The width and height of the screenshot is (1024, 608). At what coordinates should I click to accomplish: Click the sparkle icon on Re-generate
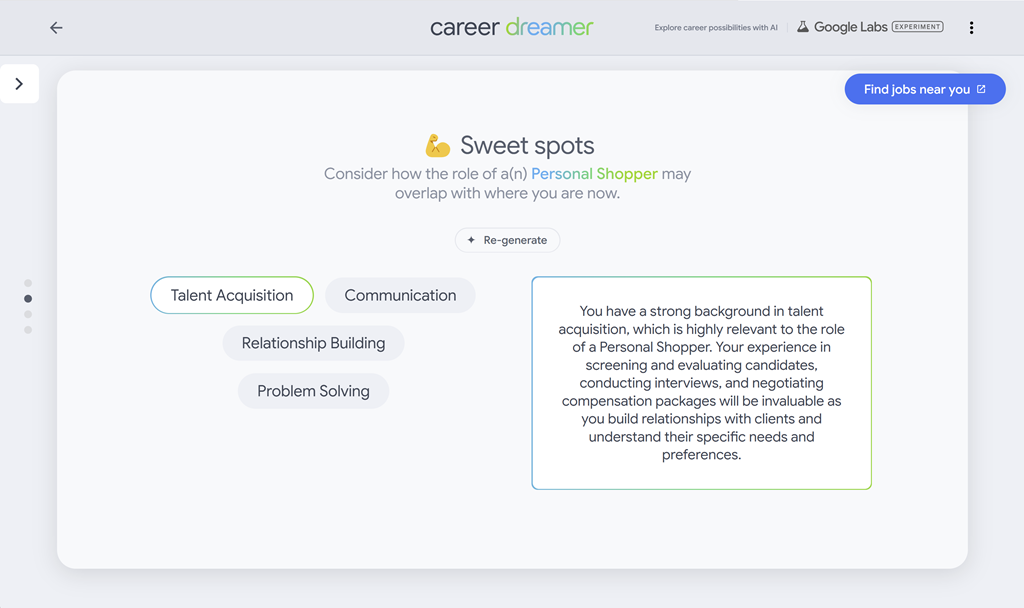(472, 241)
